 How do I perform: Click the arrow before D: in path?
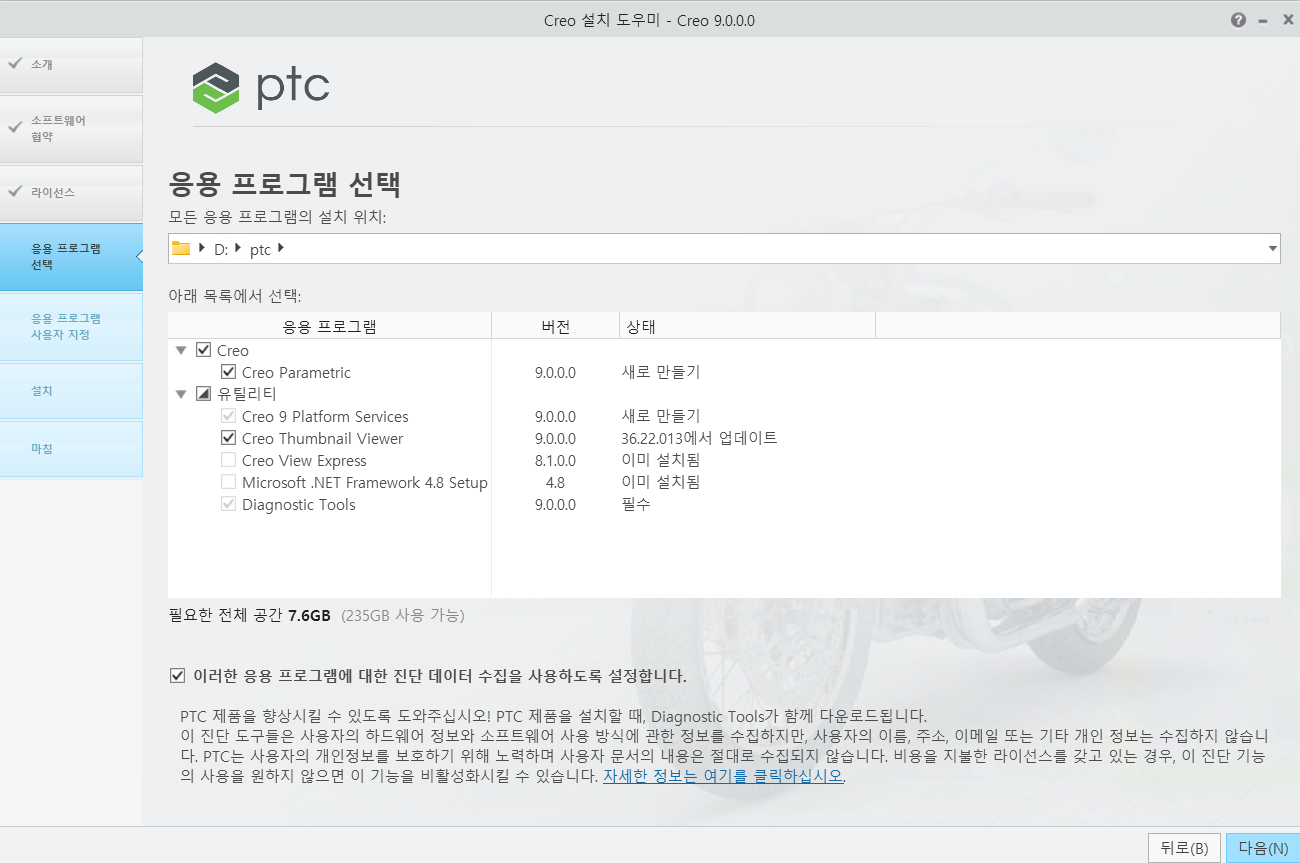(203, 249)
